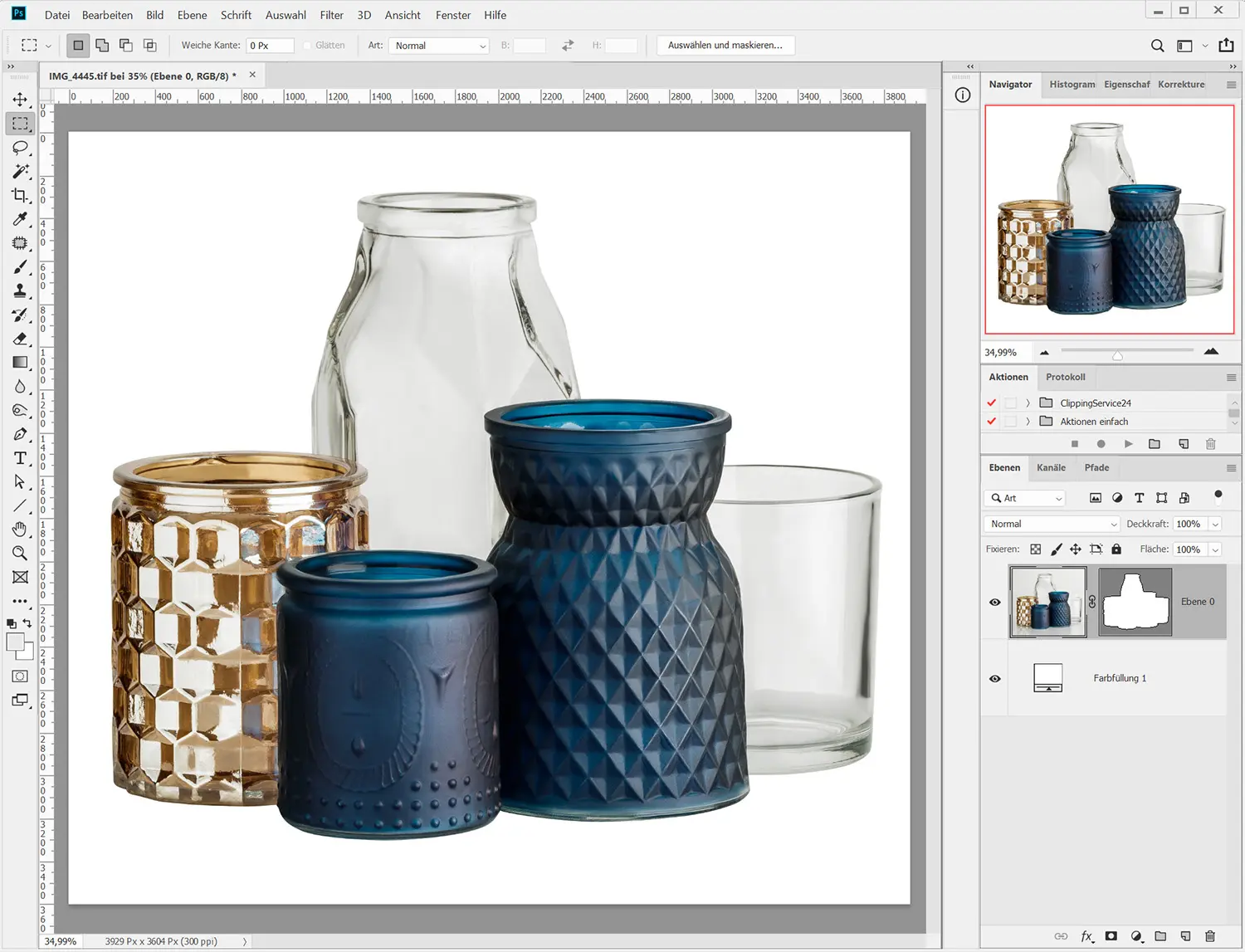The width and height of the screenshot is (1245, 952).
Task: Open the layer blend mode dropdown
Action: click(x=1052, y=524)
